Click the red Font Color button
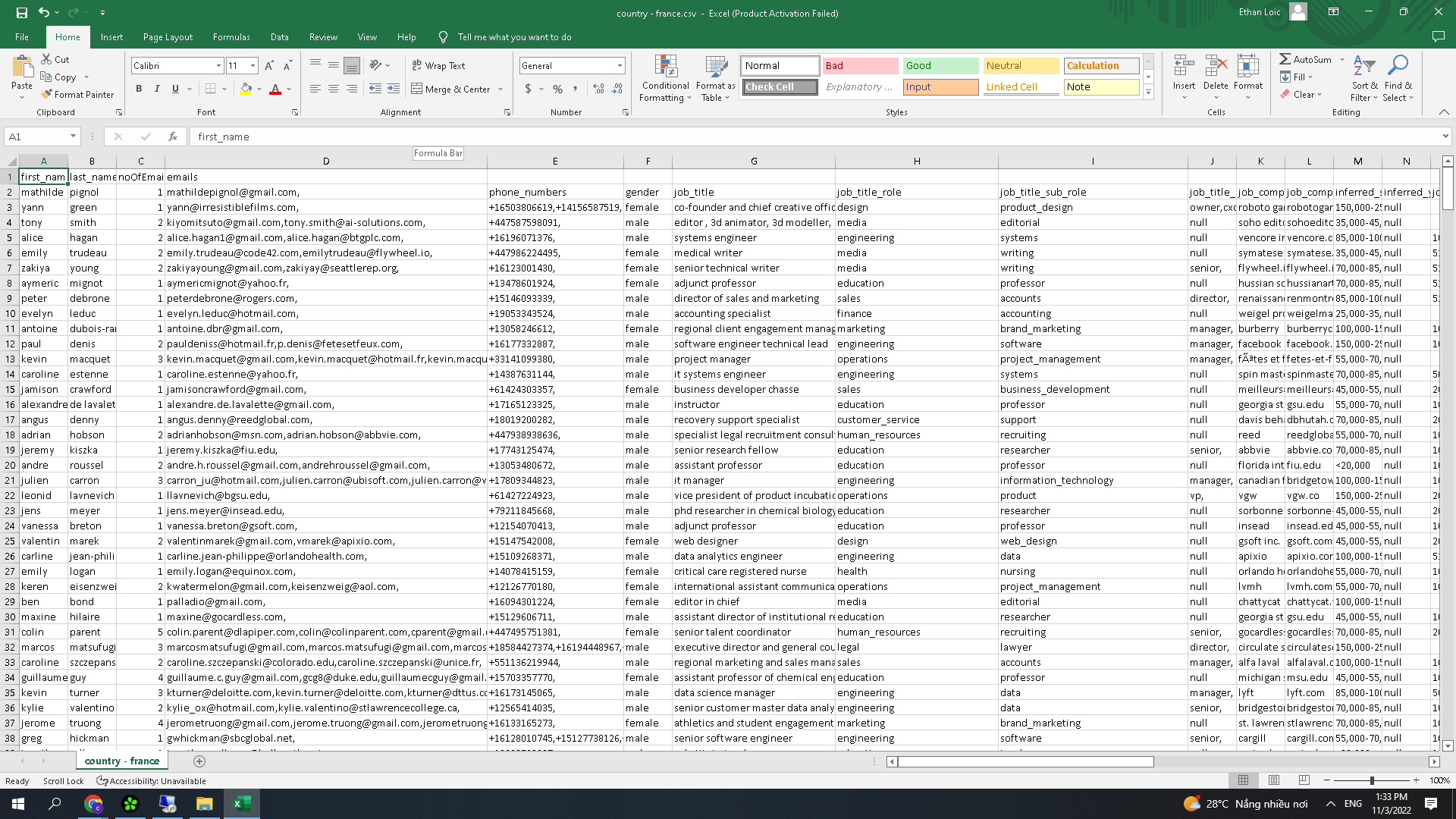1456x819 pixels. (x=275, y=89)
